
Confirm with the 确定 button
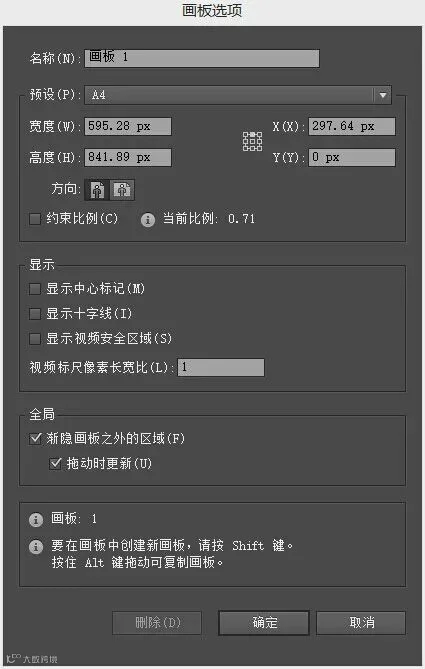(x=264, y=623)
